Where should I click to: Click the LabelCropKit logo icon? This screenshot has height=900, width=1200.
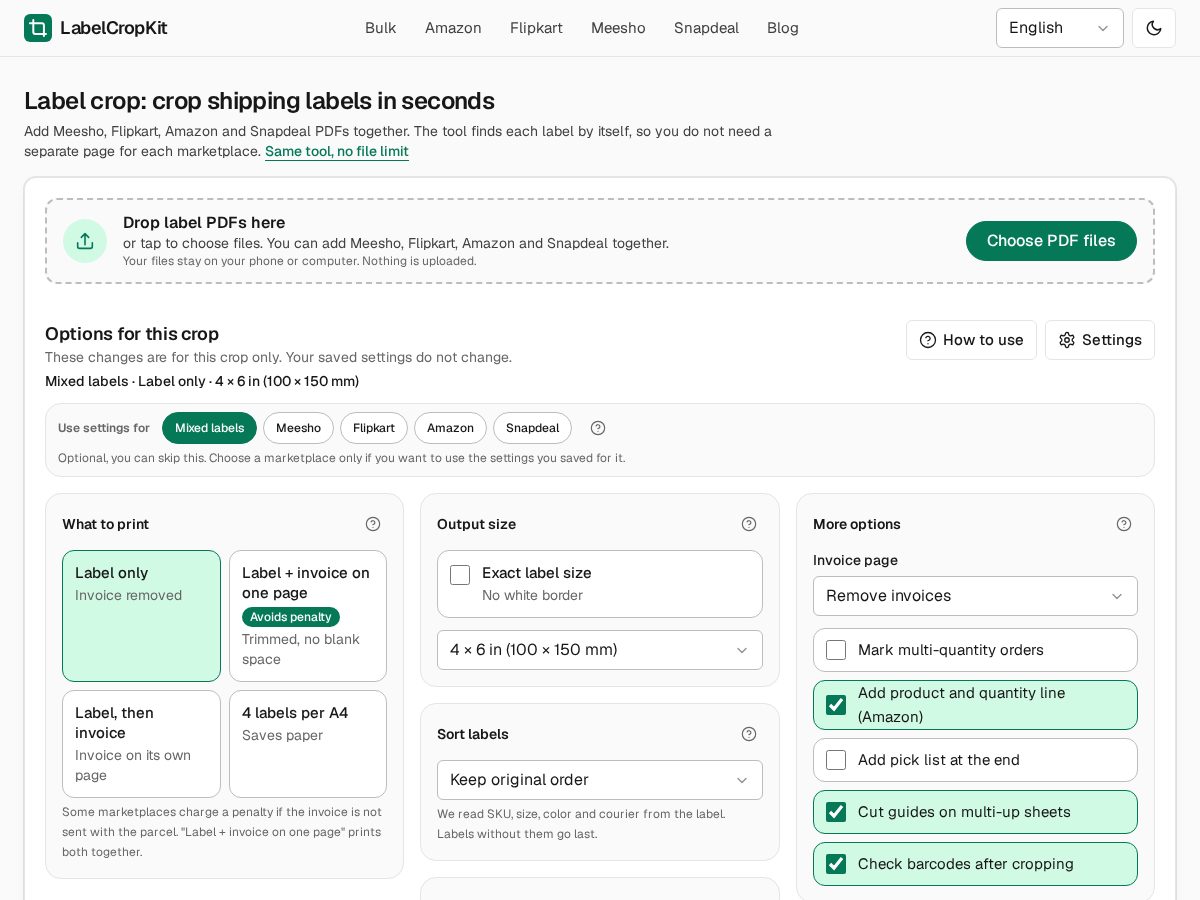pos(38,28)
